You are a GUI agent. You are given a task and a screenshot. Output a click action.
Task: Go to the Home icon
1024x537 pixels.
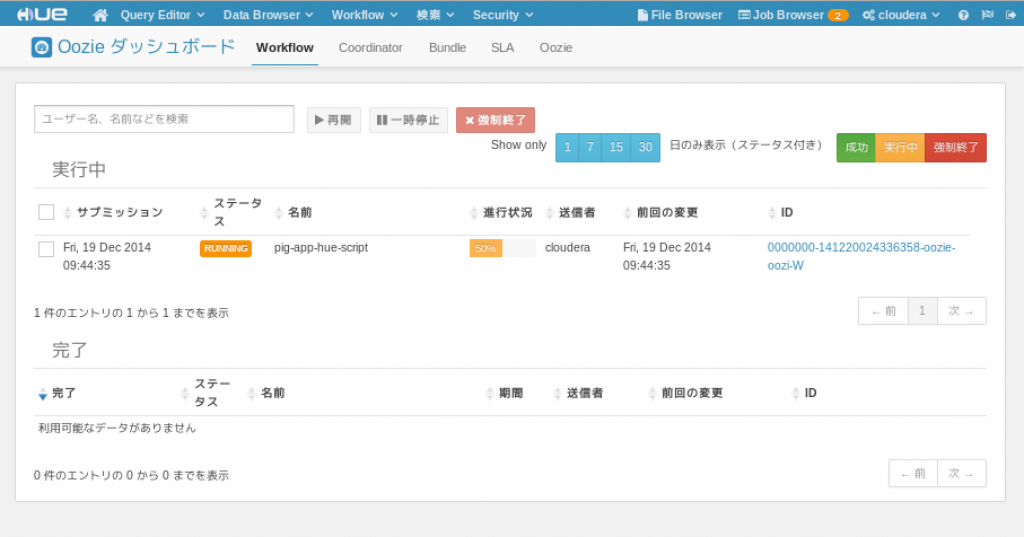[x=100, y=14]
